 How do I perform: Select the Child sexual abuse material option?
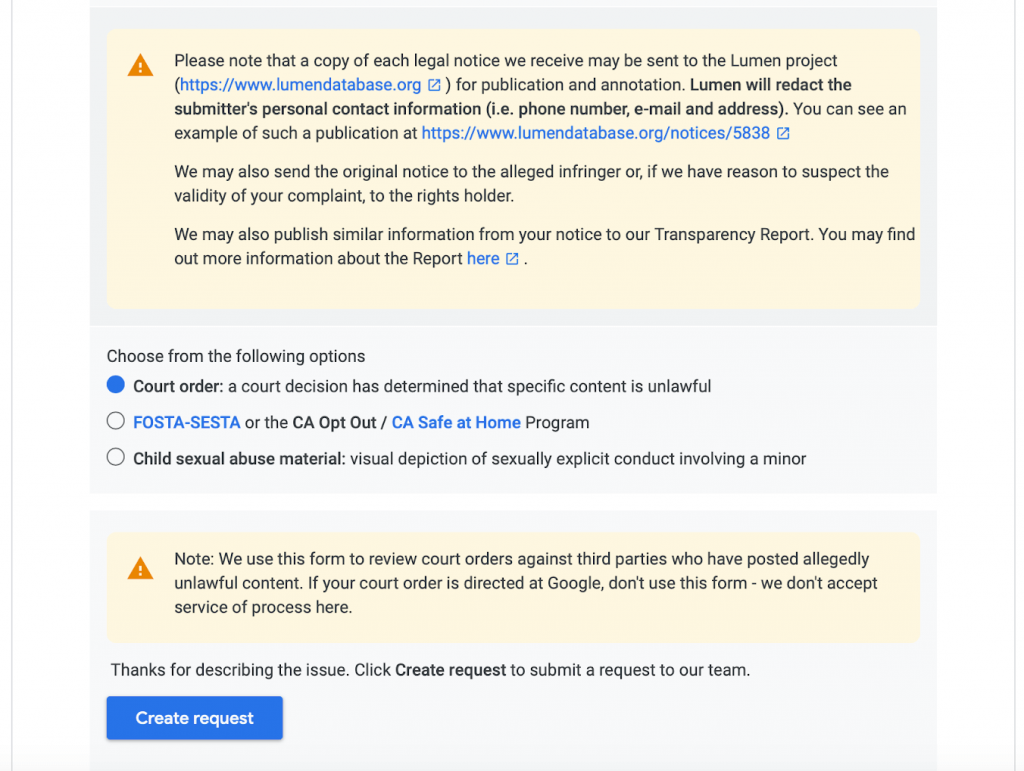tap(115, 457)
